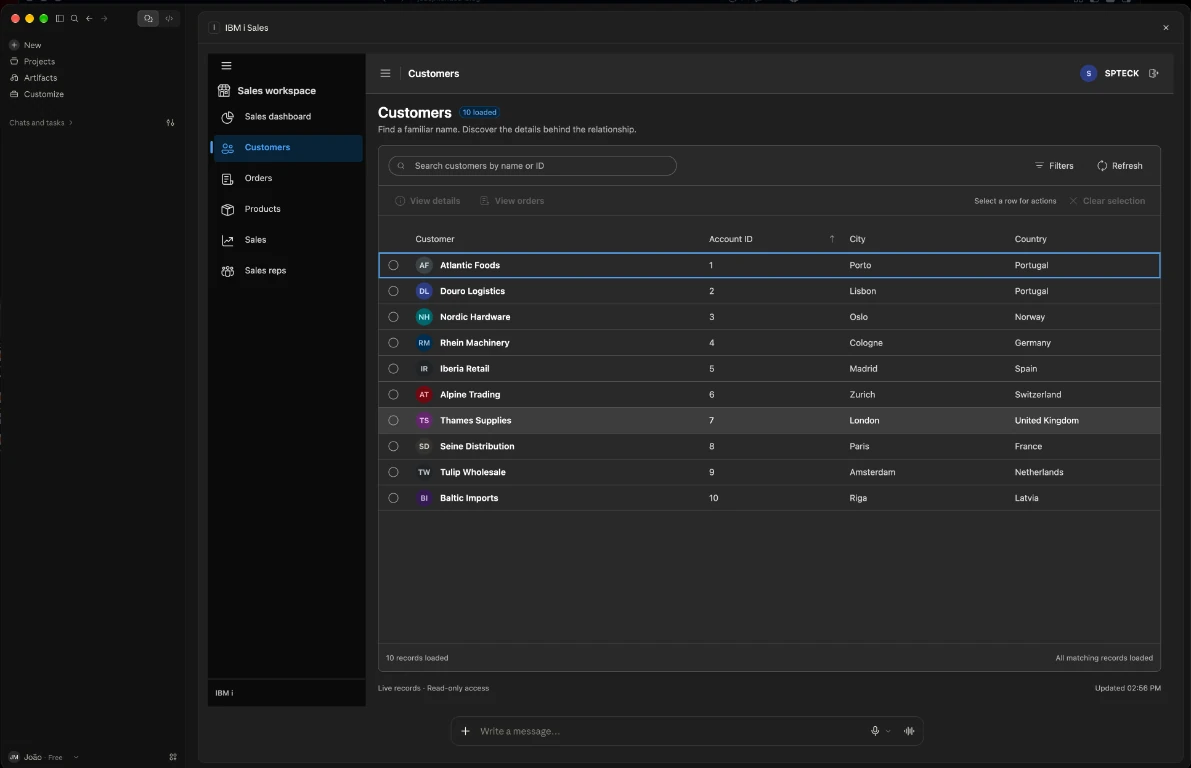Click the AT avatar for Alpine Trading
This screenshot has width=1191, height=768.
click(424, 394)
